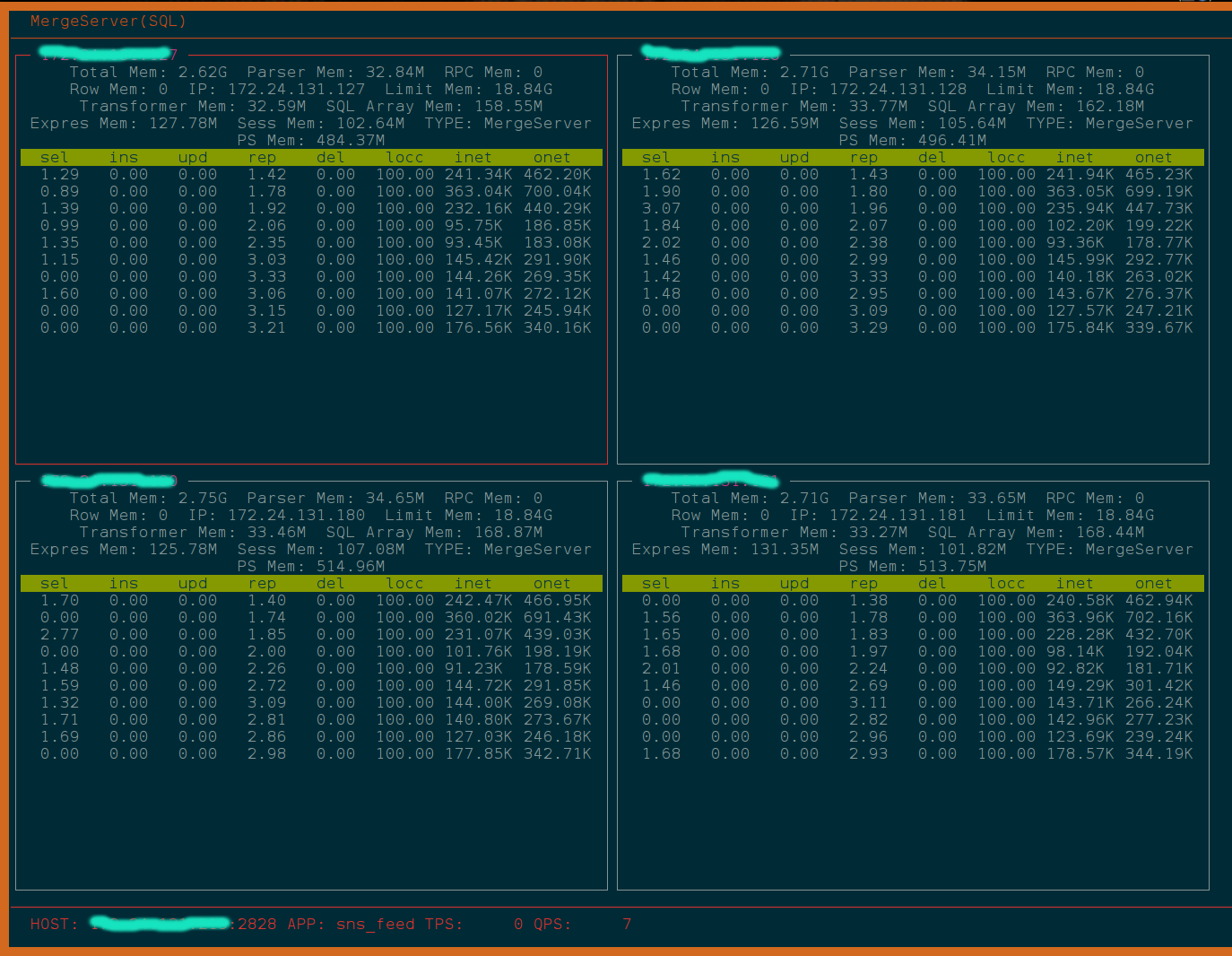
Task: Select IP 172.24.131.180 text
Action: (x=297, y=515)
